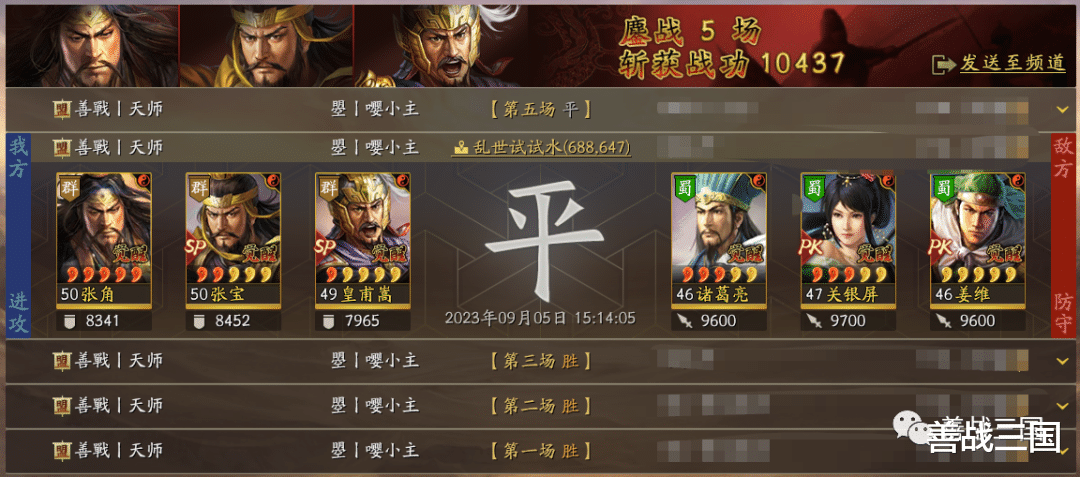This screenshot has height=477, width=1080.
Task: Expand the 第二场 胜 battle row chevron
Action: [x=1061, y=406]
